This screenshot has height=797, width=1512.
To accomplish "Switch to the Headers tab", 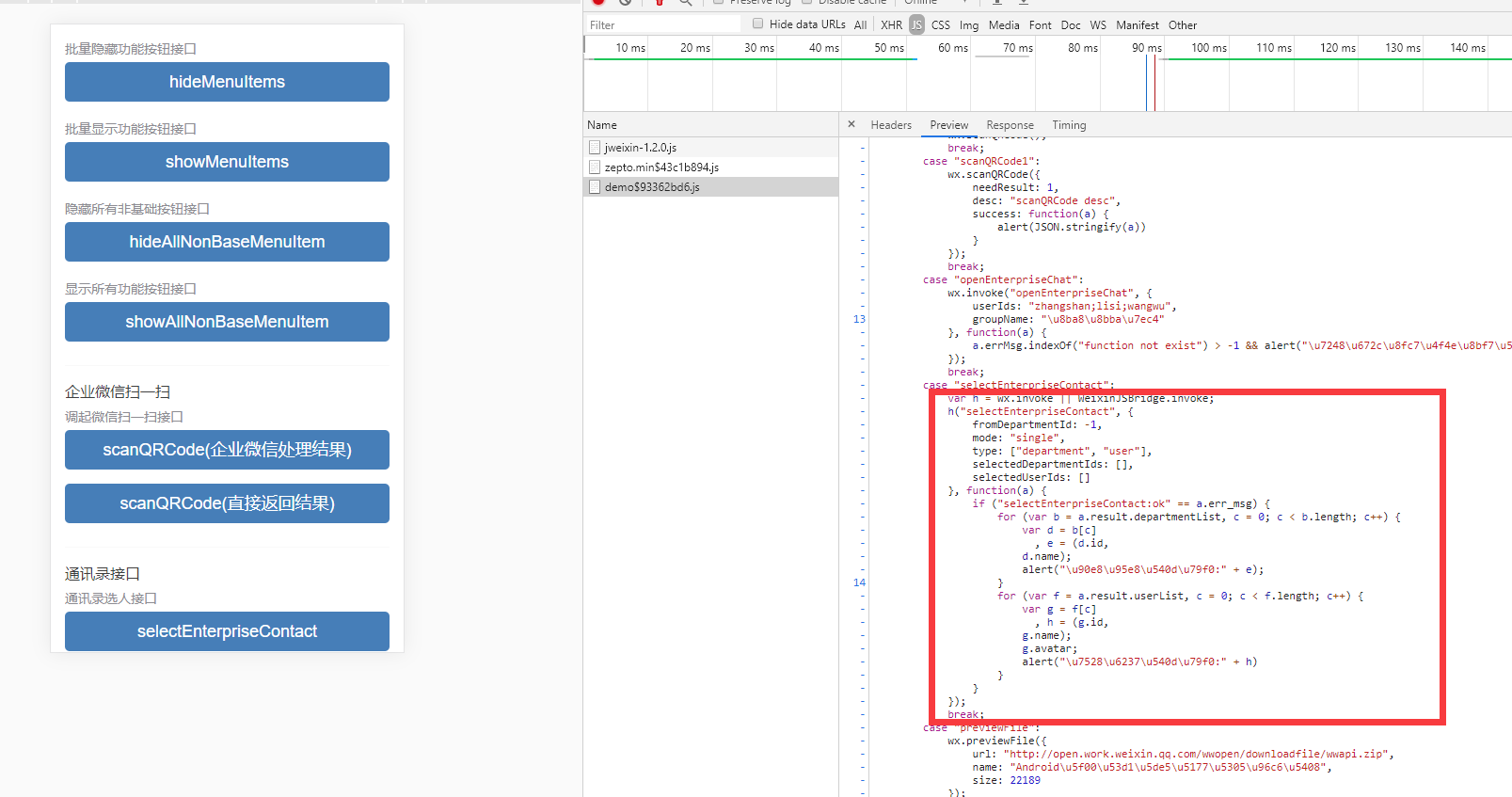I will 890,125.
